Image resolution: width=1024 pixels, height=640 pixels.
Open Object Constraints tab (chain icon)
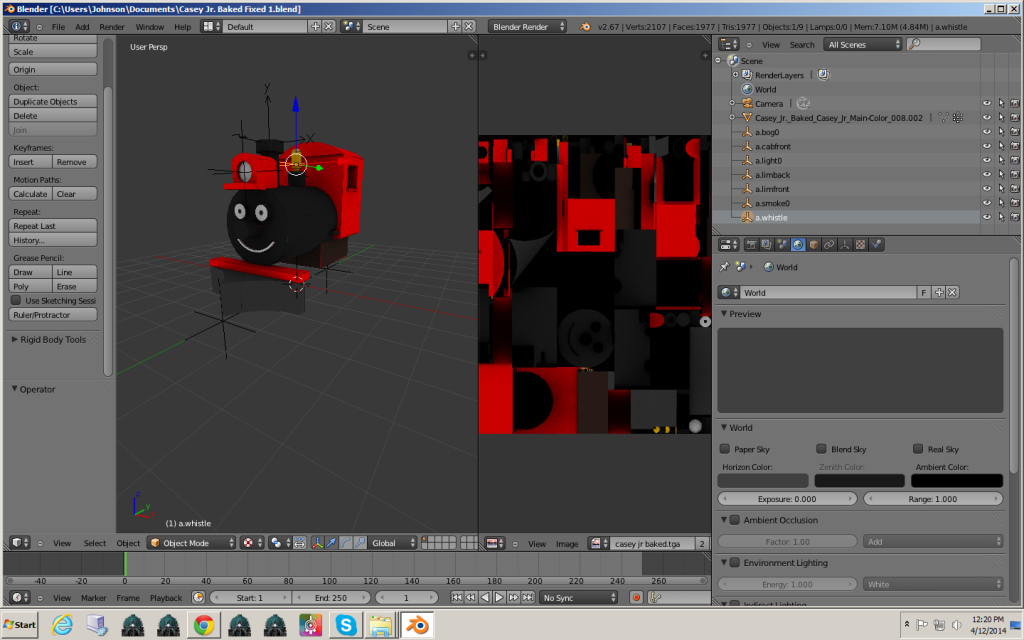(829, 245)
